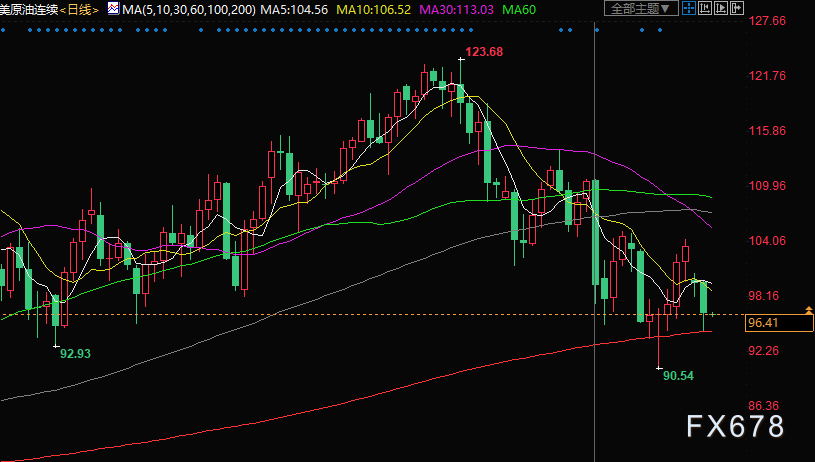The width and height of the screenshot is (815, 462).
Task: Click the play-forward chart replay icon
Action: coord(721,8)
